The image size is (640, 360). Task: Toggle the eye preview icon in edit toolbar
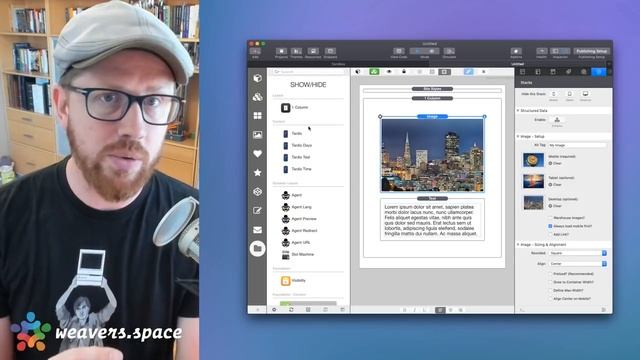pyautogui.click(x=389, y=72)
